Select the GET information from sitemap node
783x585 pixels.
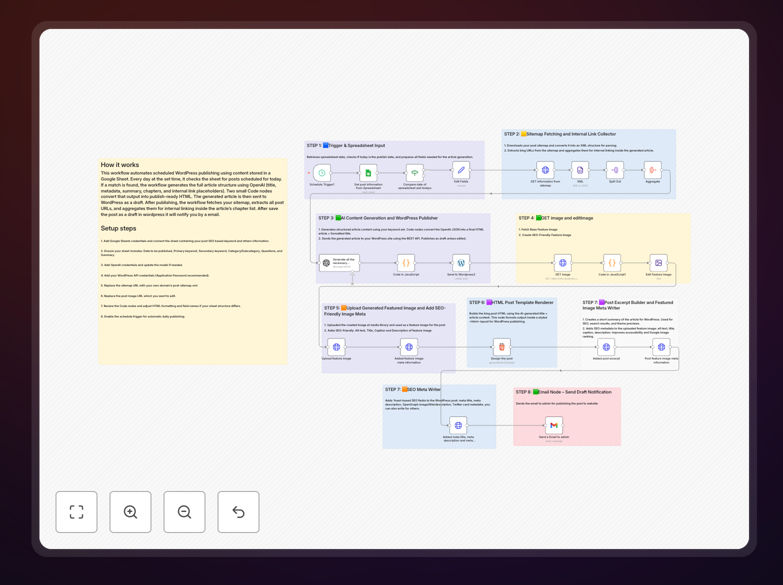545,170
